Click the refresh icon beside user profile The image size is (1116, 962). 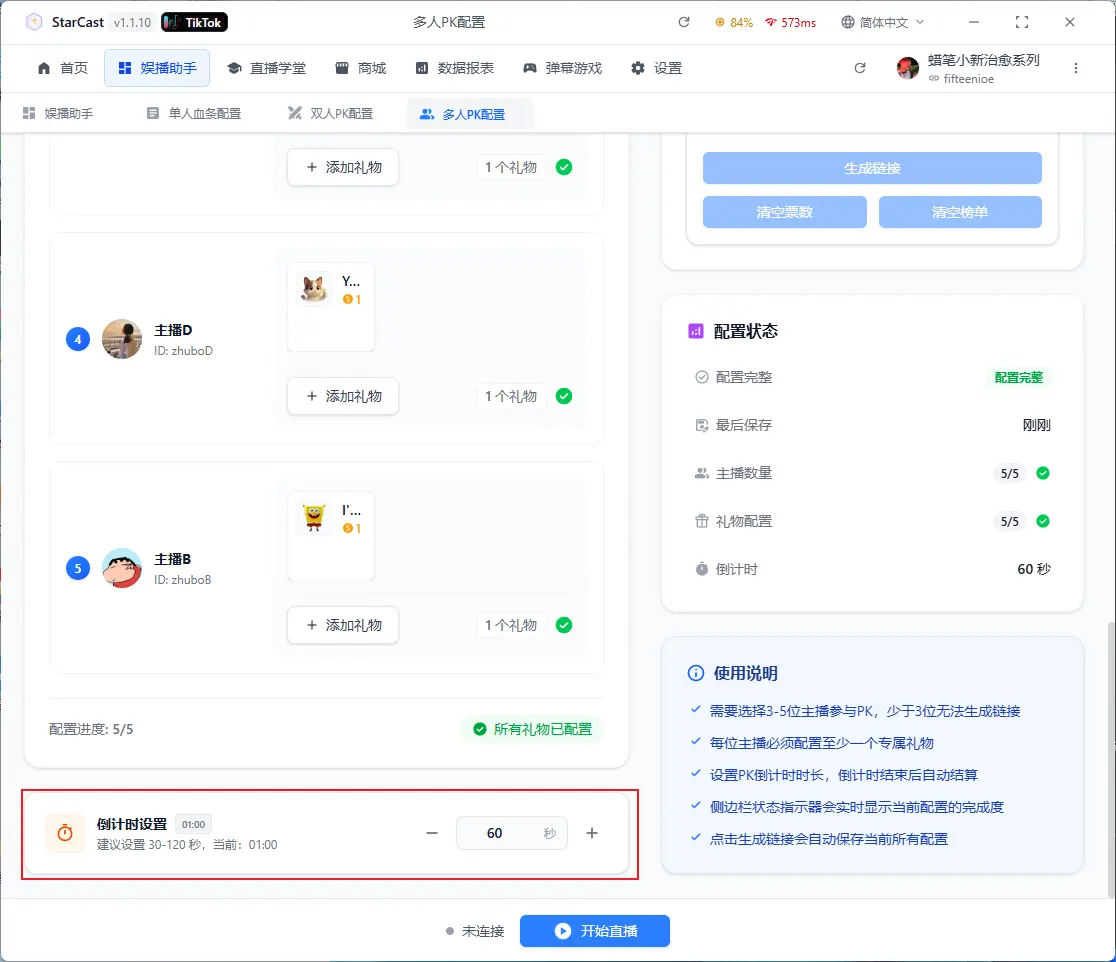tap(860, 68)
